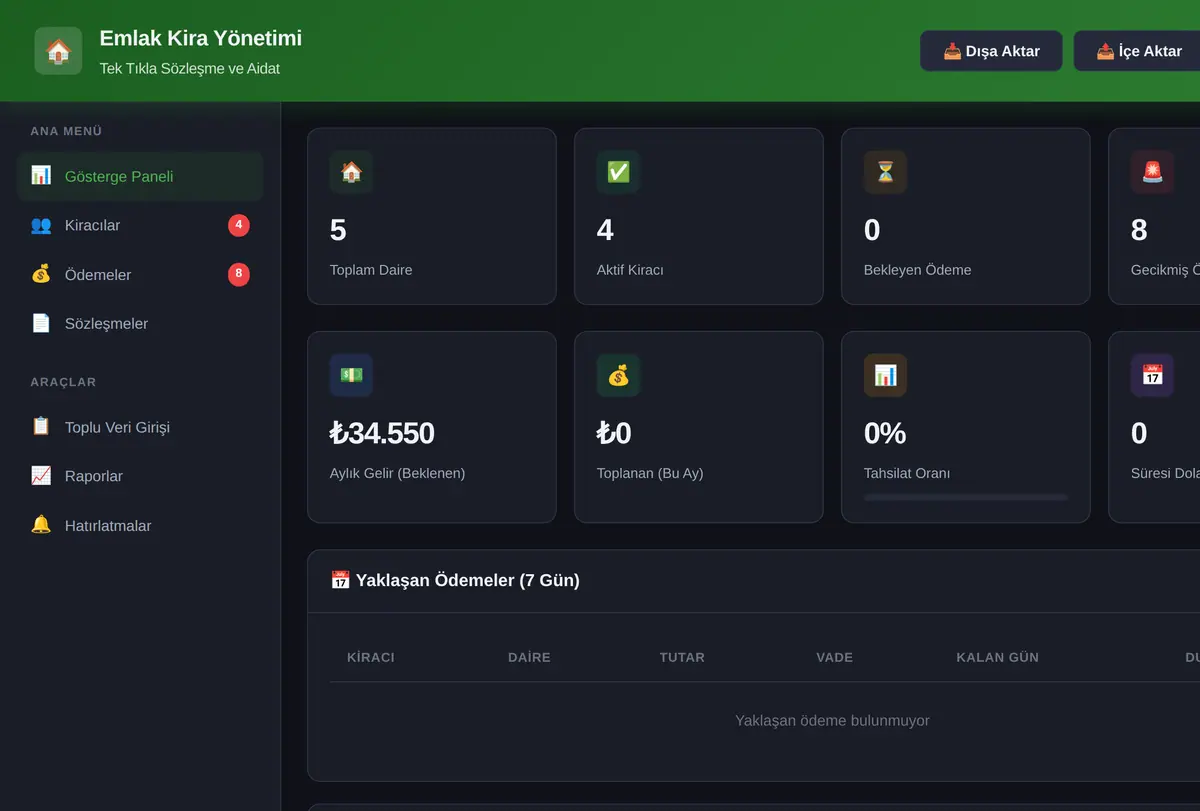Click the green checkmark icon on Aktif Kiracı card
Image resolution: width=1200 pixels, height=811 pixels.
618,172
